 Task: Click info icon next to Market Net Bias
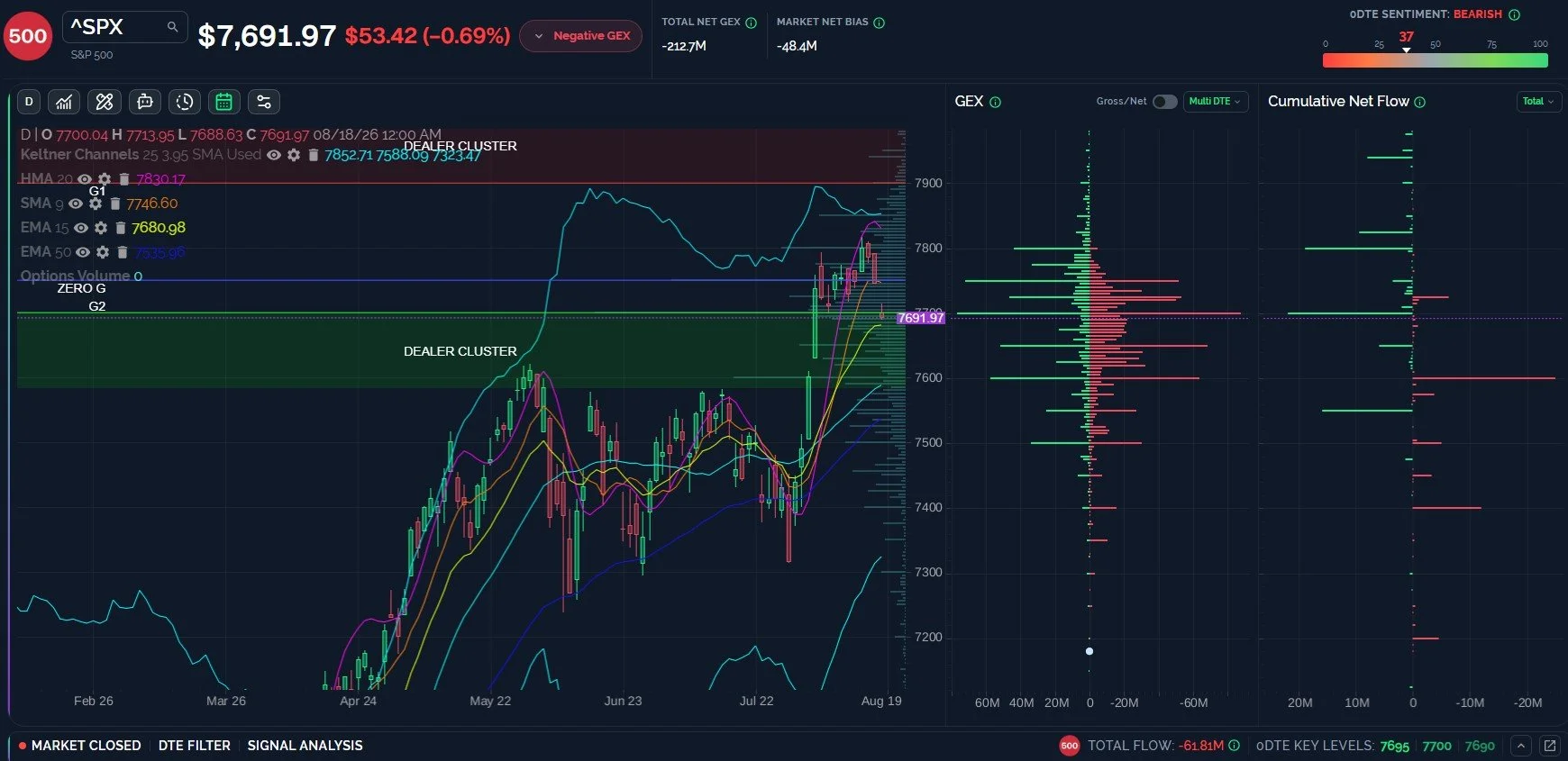[879, 23]
